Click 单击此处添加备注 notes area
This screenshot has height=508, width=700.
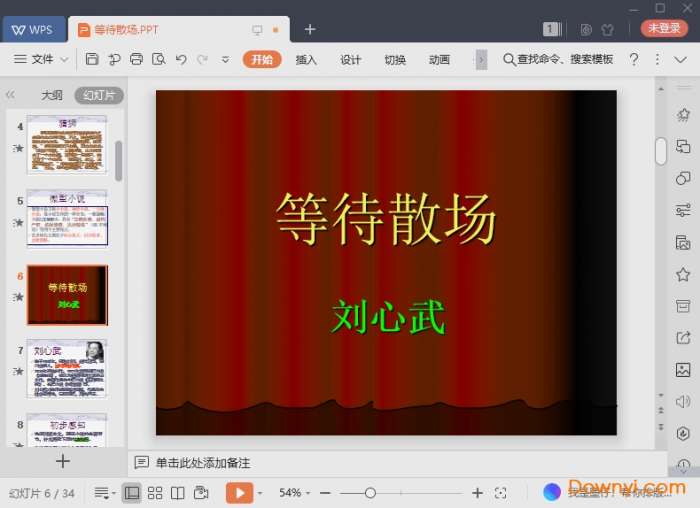tap(203, 463)
